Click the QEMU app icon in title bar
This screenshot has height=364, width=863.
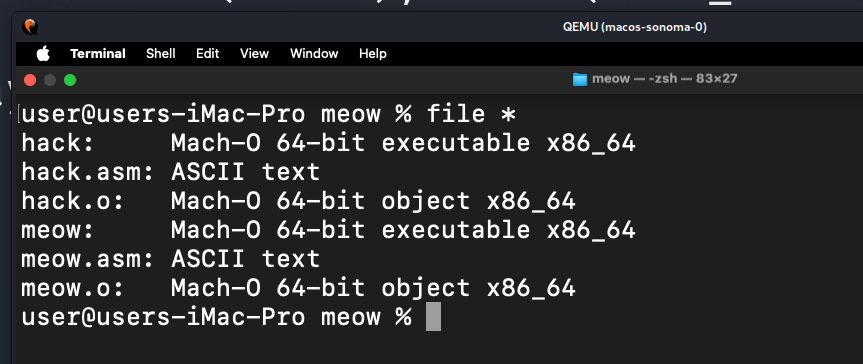30,26
